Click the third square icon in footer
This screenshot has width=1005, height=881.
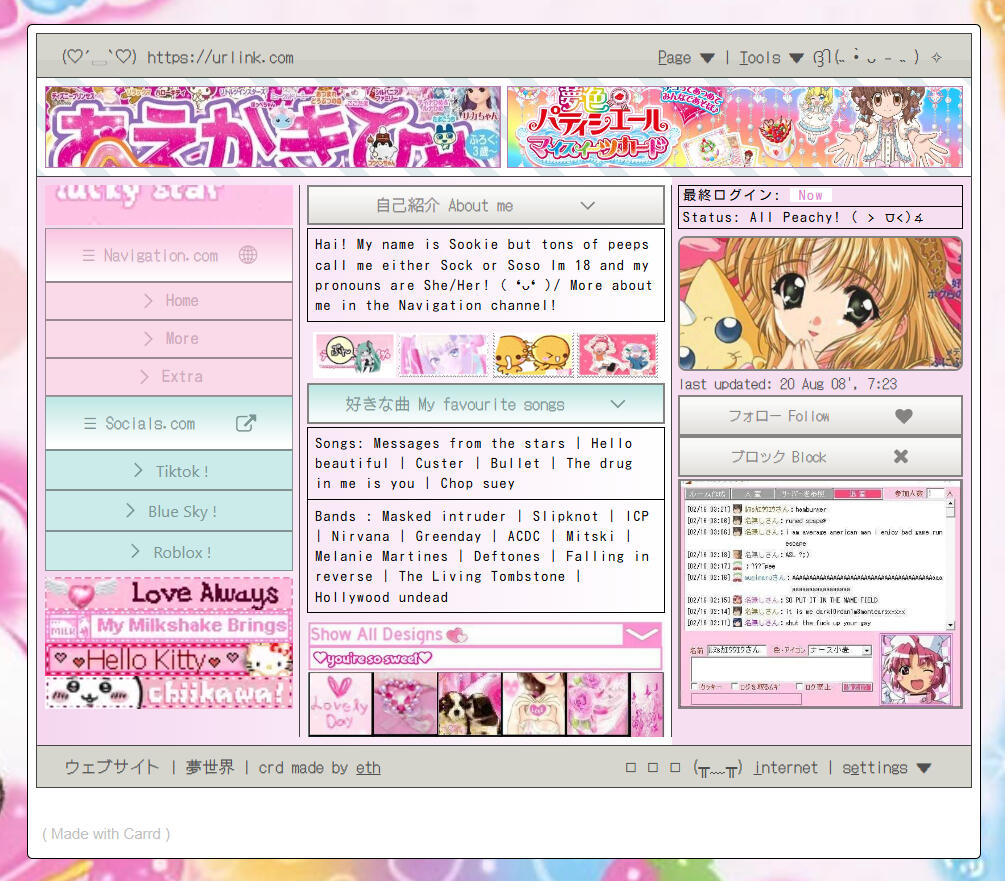675,768
